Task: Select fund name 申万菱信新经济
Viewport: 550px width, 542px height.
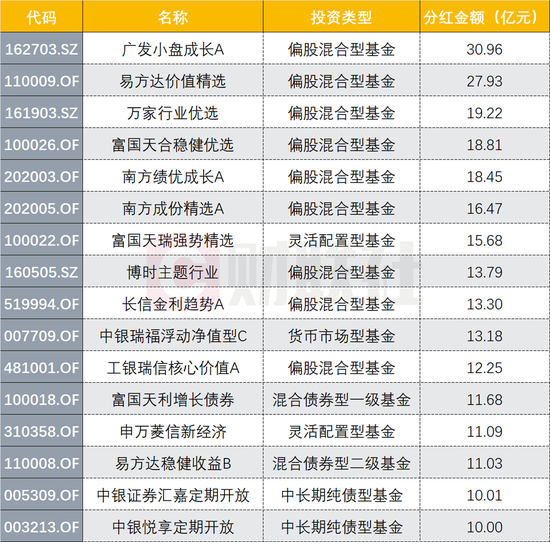Action: tap(173, 432)
